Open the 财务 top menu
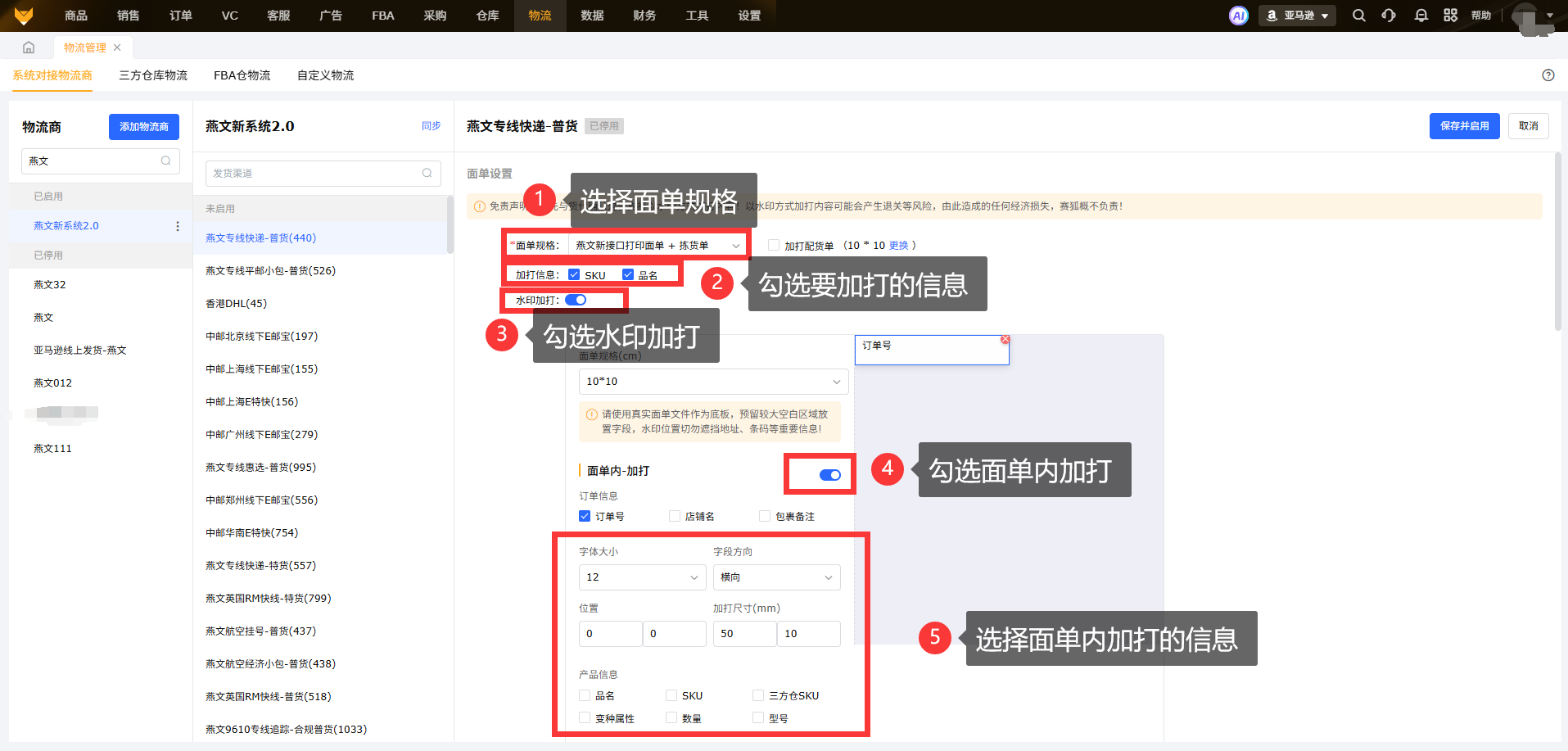The height and width of the screenshot is (751, 1568). click(x=644, y=16)
